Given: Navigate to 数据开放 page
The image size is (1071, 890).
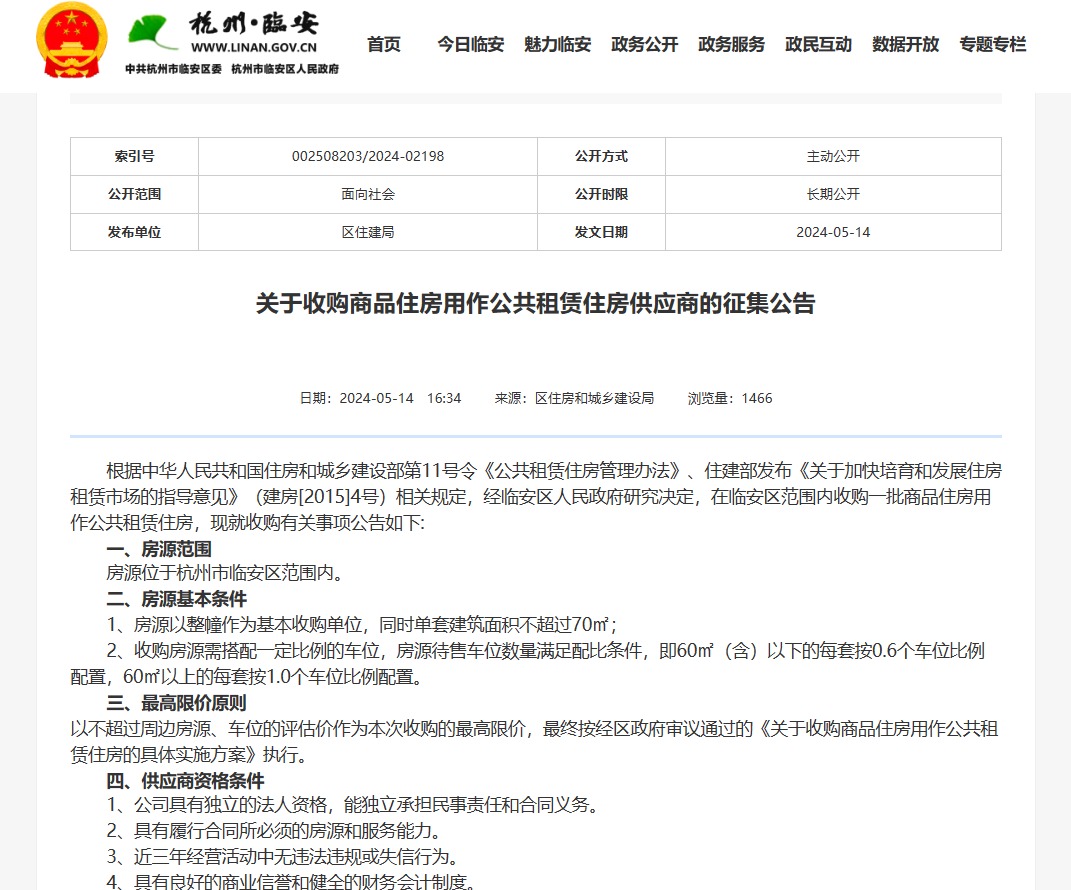Looking at the screenshot, I should [x=906, y=44].
